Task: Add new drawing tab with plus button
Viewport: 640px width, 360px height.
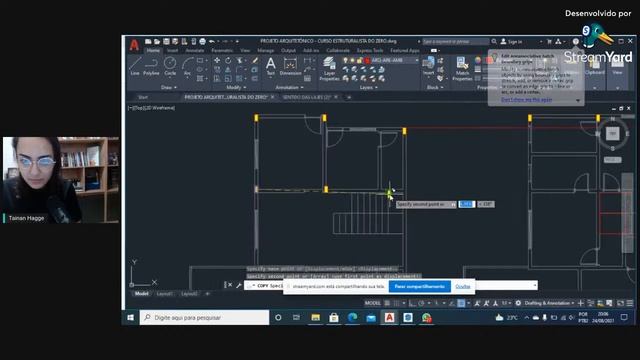Action: (349, 97)
